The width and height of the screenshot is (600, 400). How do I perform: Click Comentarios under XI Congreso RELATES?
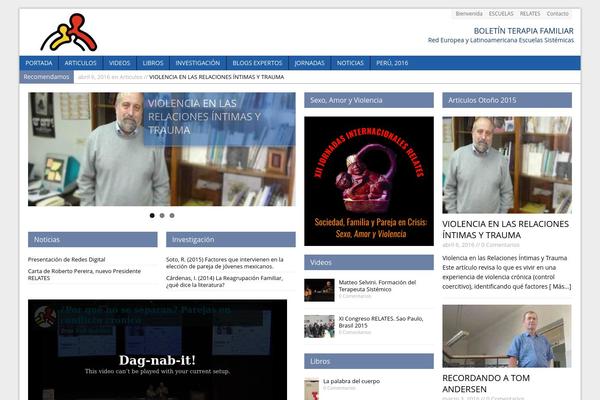(355, 332)
